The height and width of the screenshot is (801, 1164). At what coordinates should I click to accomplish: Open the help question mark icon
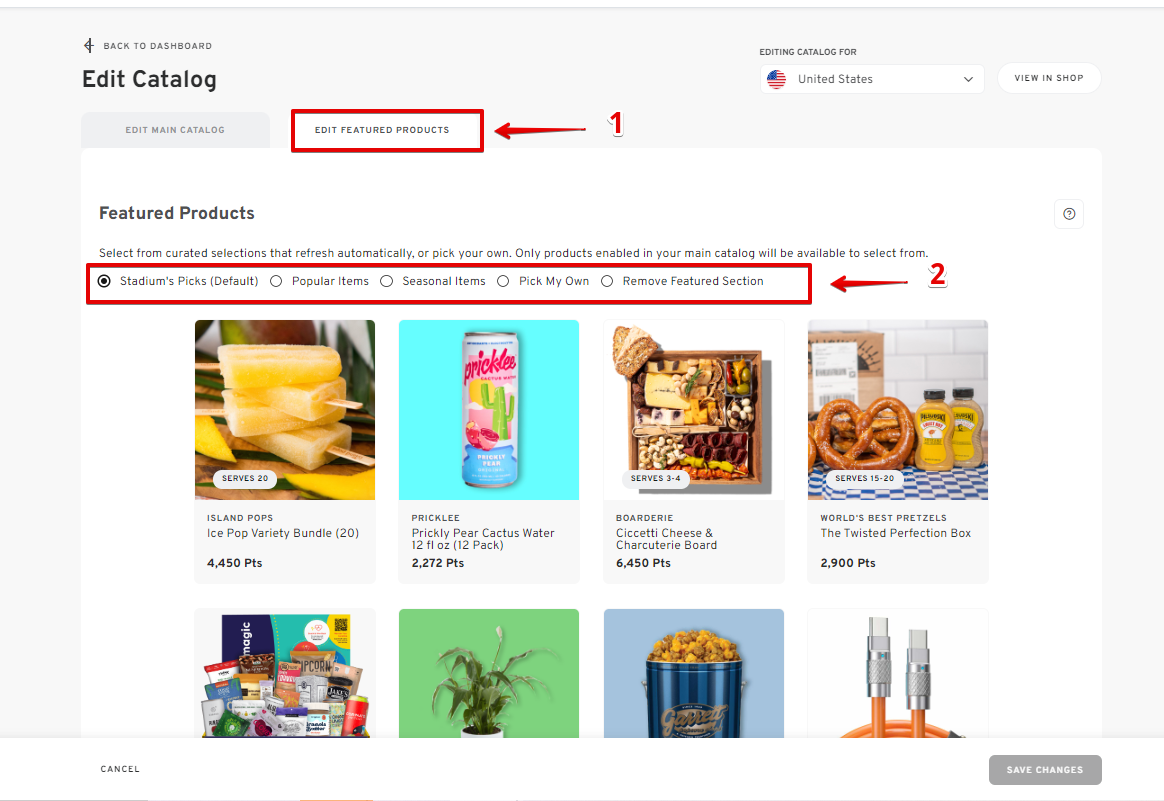[x=1069, y=214]
